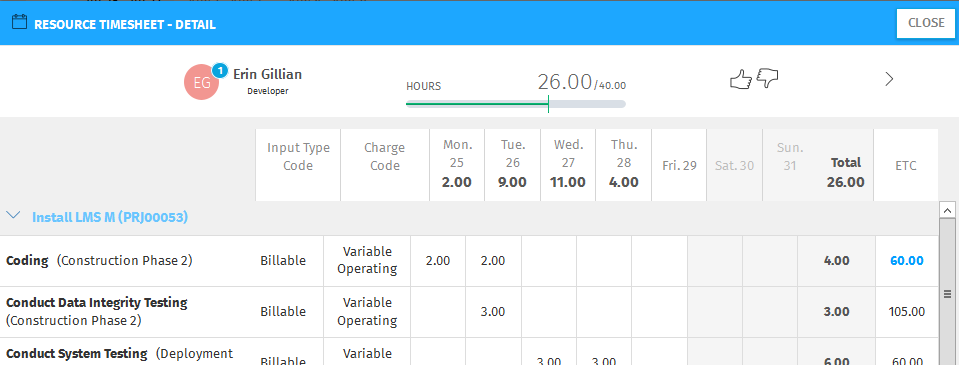Click the Data Integrity Testing total 3.00
Viewport: 959px width, 368px height.
click(x=837, y=312)
